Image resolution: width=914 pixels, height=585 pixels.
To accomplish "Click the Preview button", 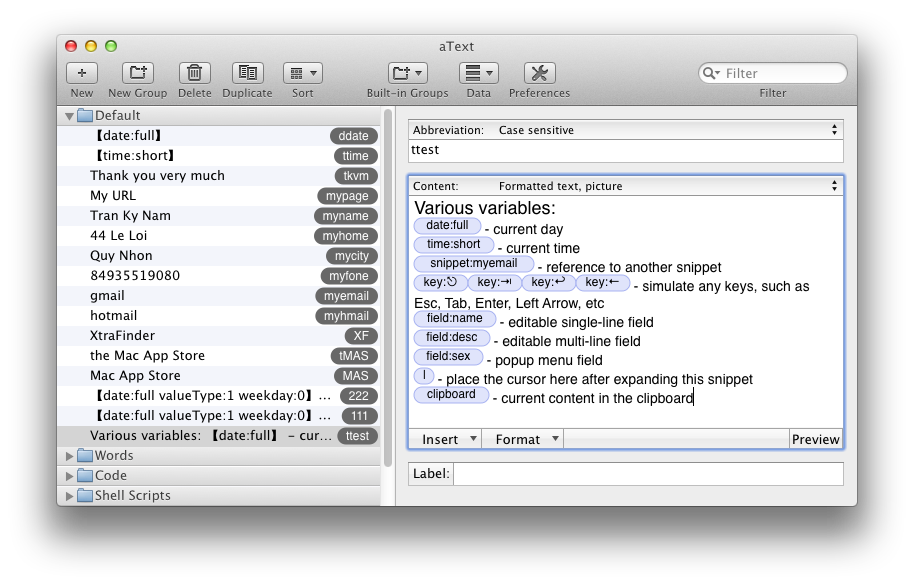I will pos(815,439).
